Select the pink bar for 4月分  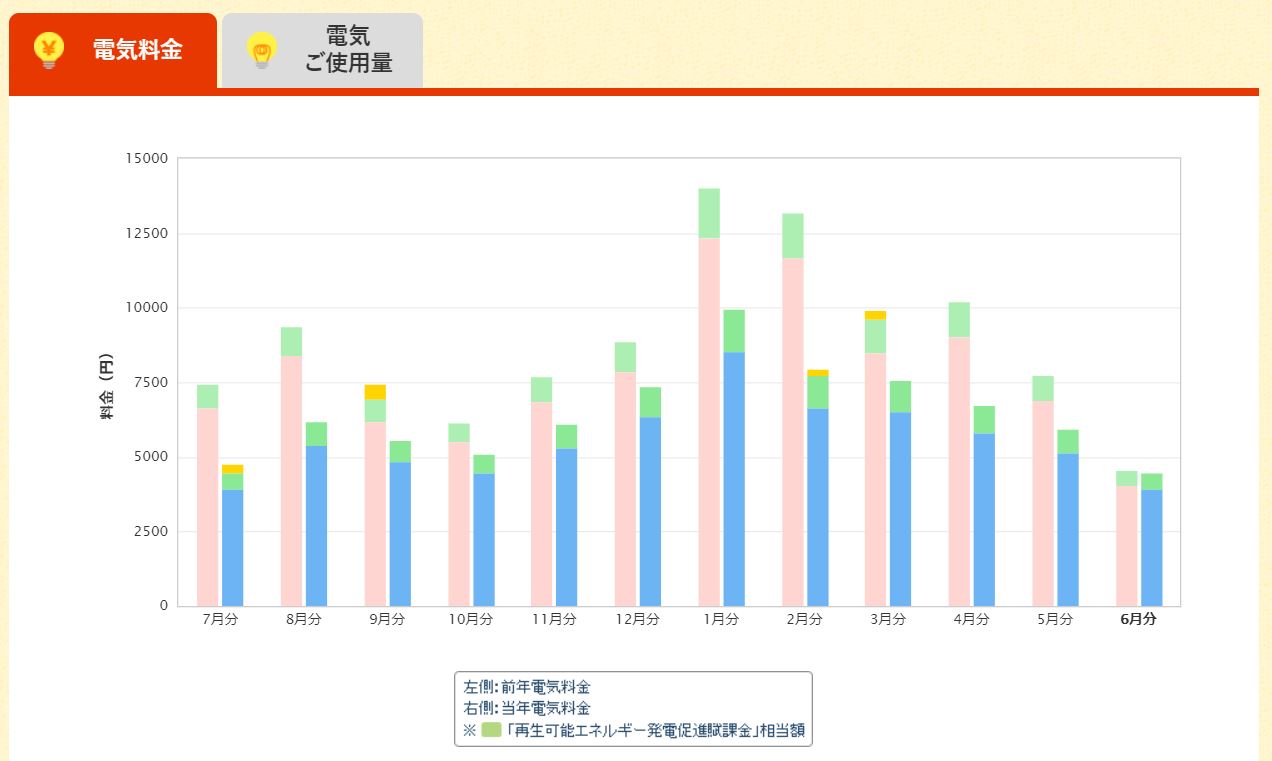(959, 470)
